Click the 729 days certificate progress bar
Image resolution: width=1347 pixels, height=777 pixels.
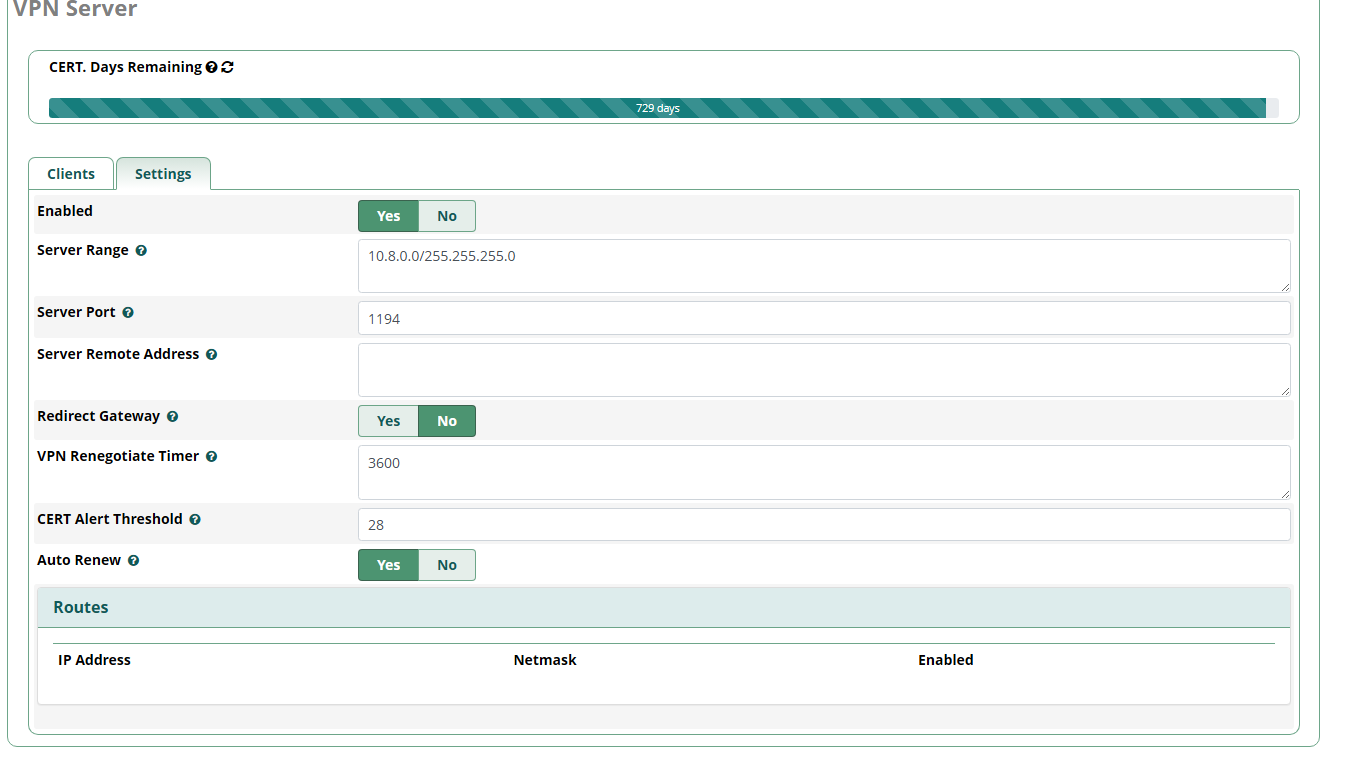click(x=657, y=108)
